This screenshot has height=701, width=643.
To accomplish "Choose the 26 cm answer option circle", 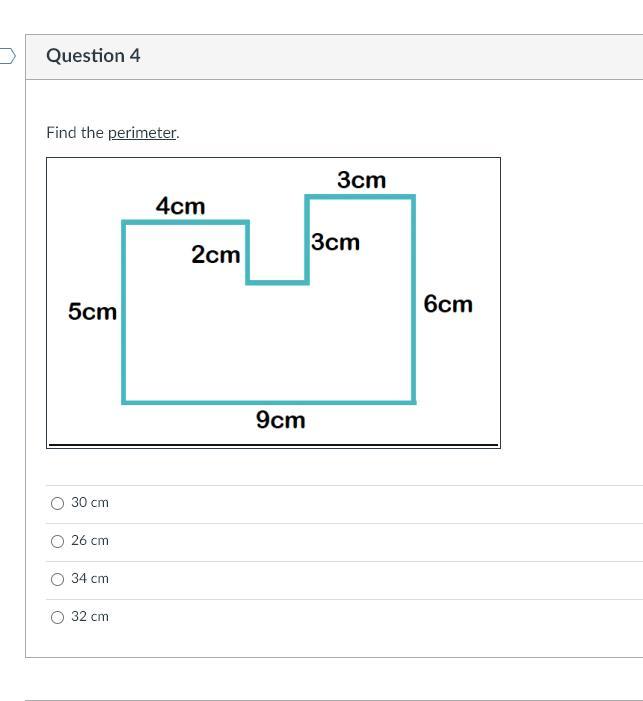I will (57, 541).
